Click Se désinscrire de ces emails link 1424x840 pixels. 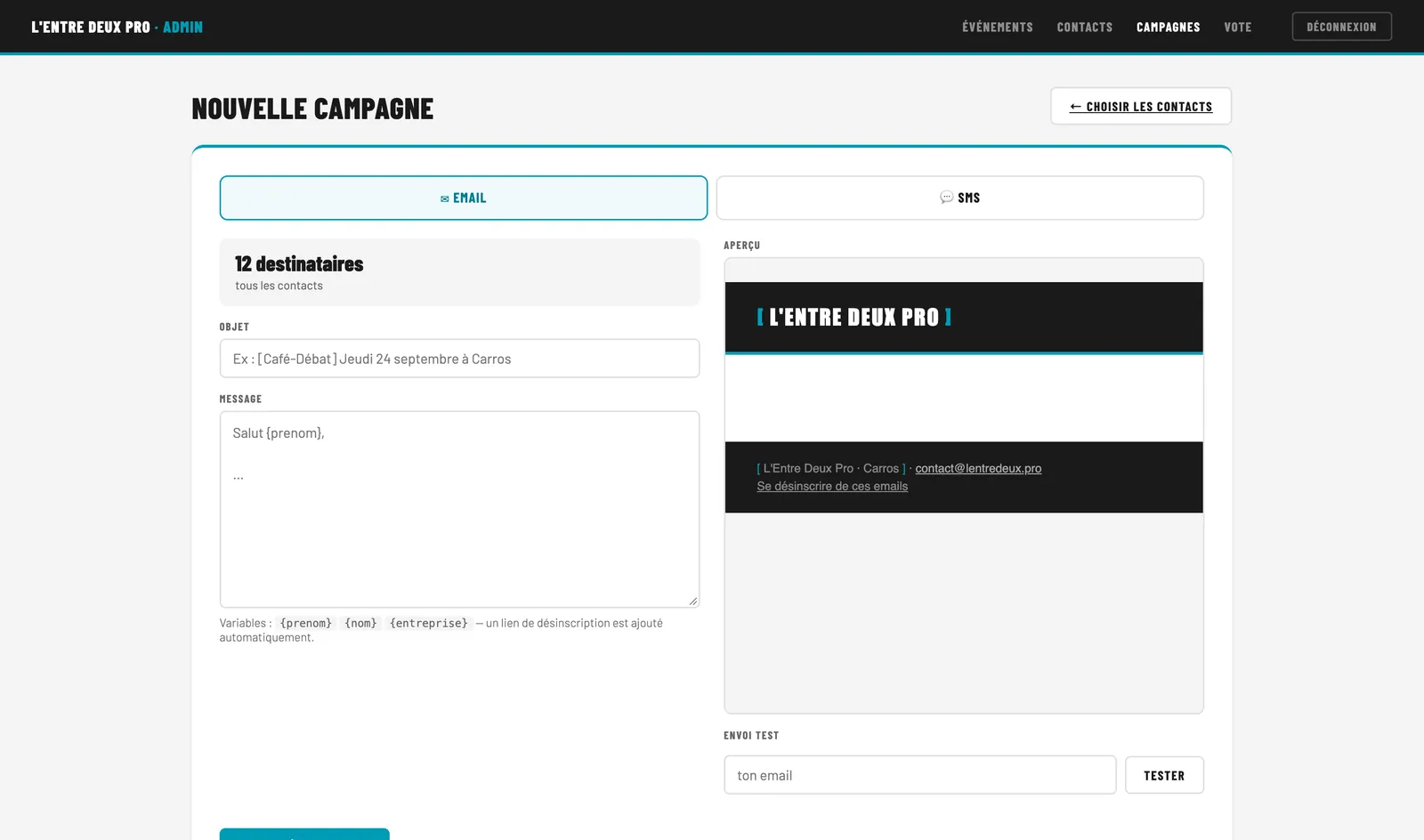pyautogui.click(x=832, y=486)
